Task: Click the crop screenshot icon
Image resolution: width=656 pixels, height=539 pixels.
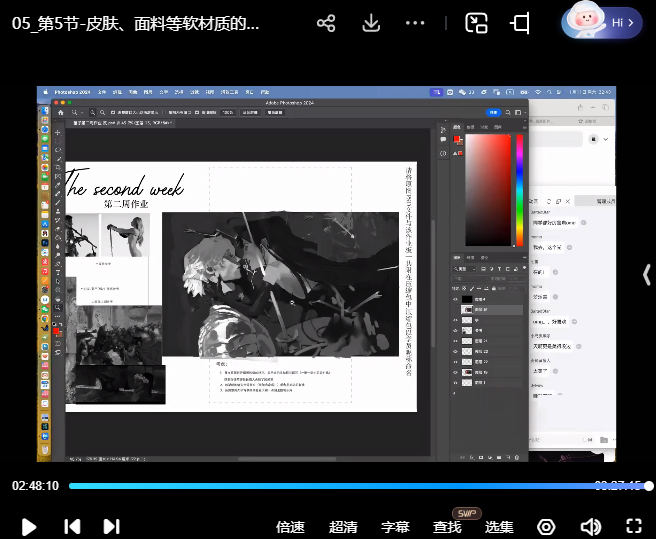Action: [x=521, y=23]
